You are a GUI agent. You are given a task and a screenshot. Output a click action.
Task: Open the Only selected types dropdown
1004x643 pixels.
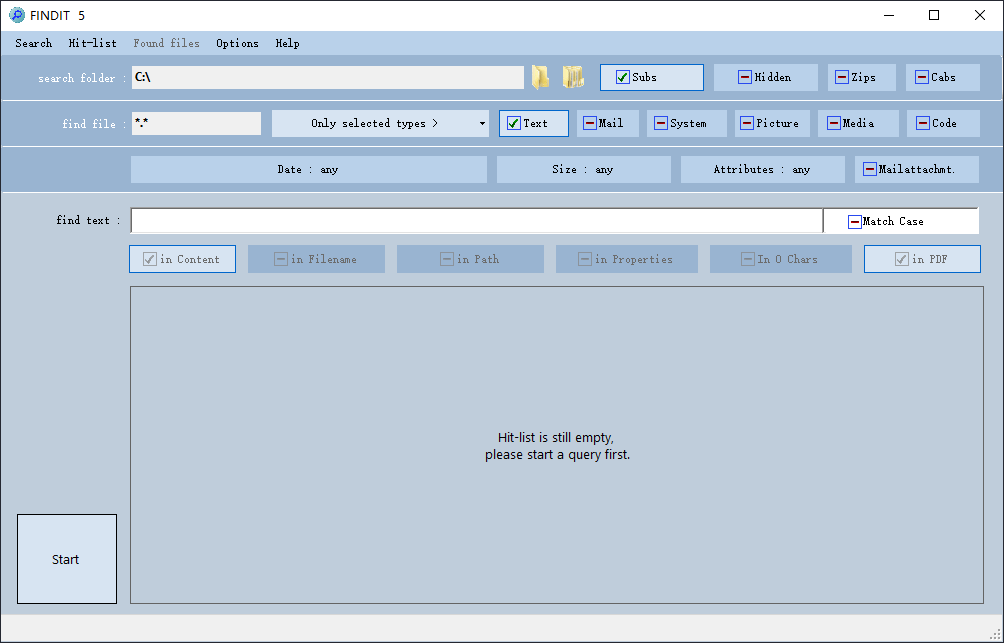pyautogui.click(x=380, y=124)
